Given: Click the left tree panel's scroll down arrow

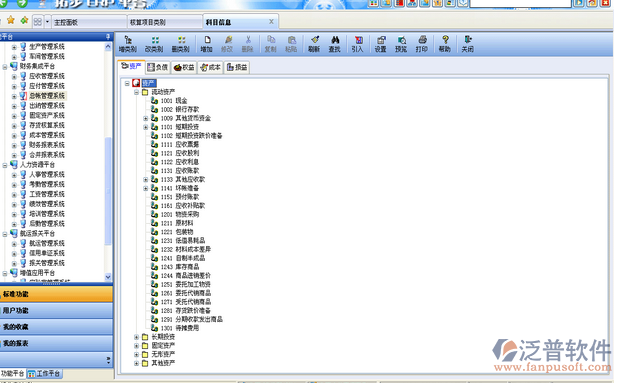Looking at the screenshot, I should 108,277.
